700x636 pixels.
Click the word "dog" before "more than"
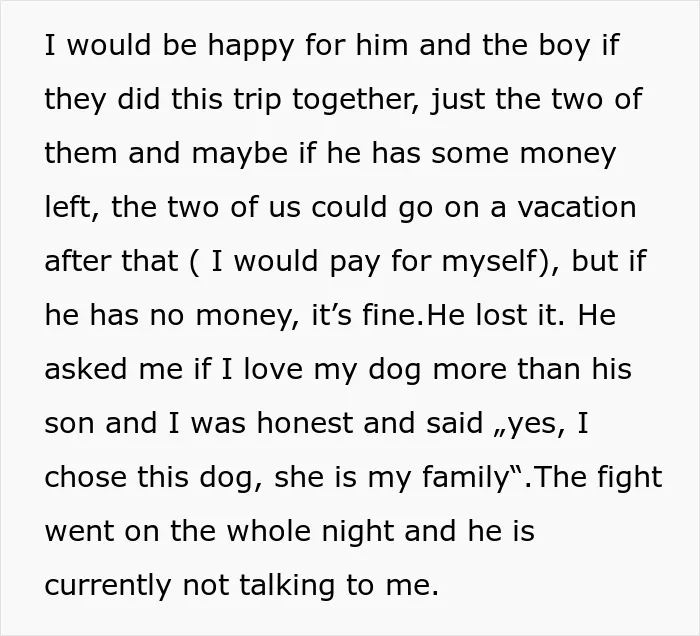[x=394, y=370]
